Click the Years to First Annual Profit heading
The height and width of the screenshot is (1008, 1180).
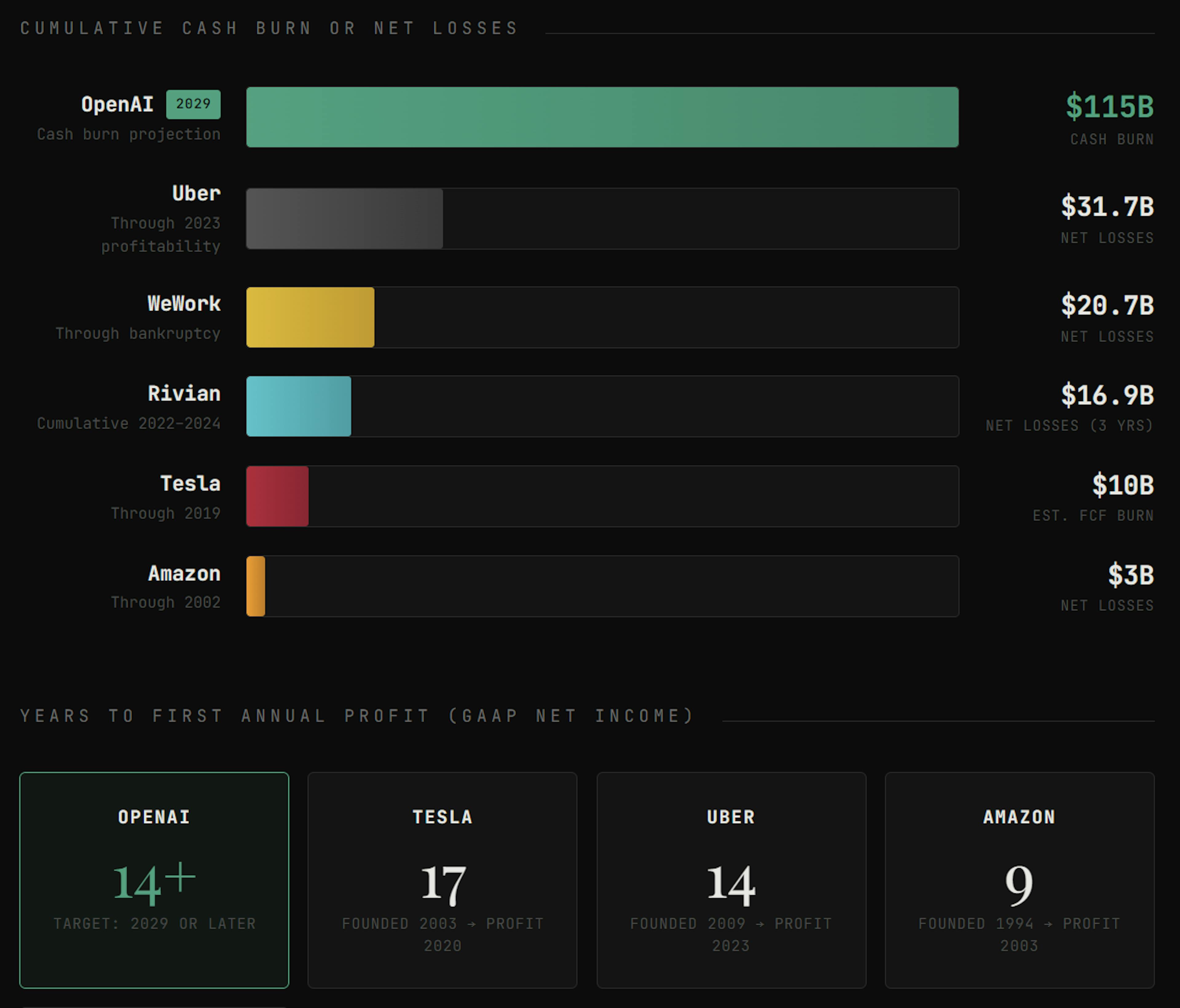[x=357, y=716]
